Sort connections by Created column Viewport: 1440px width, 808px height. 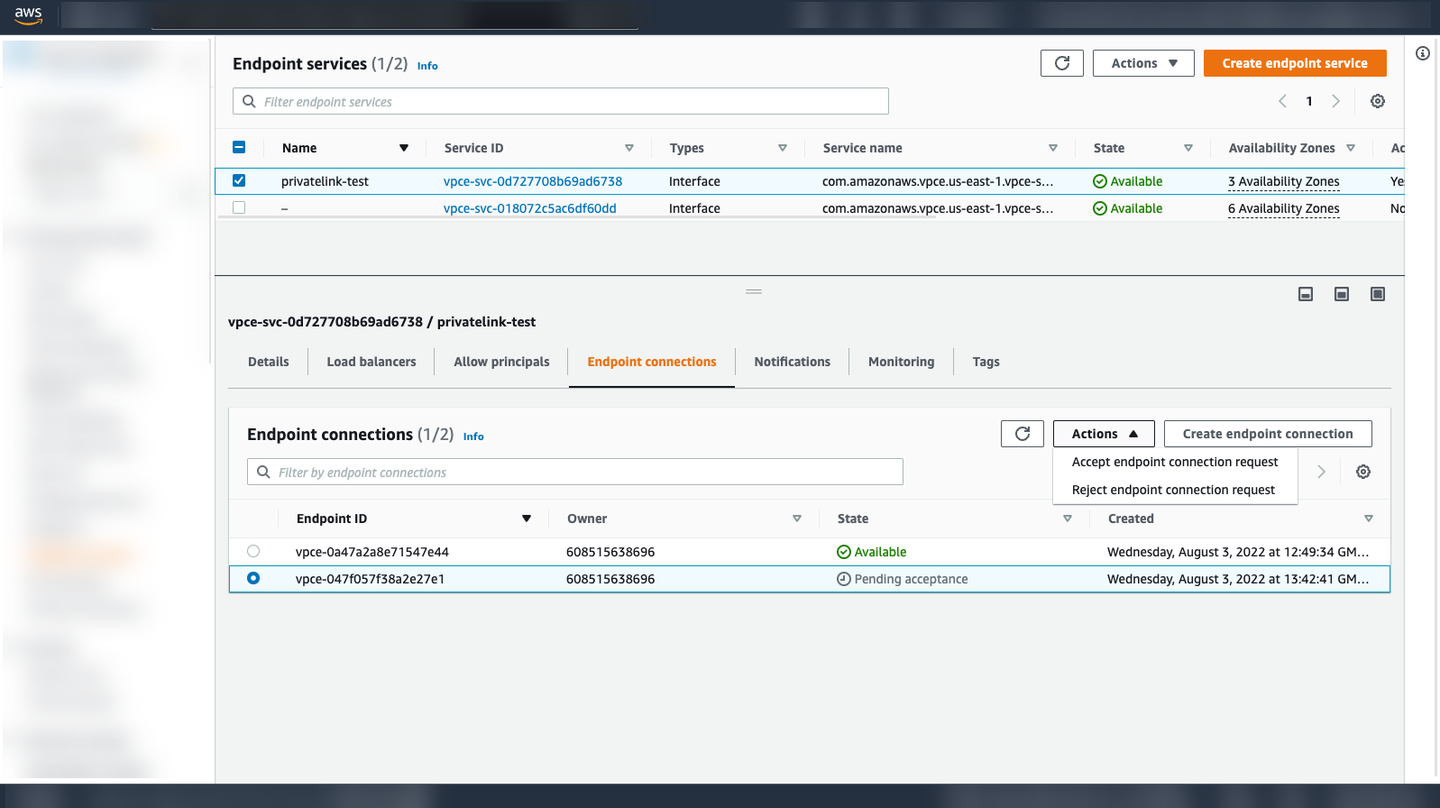point(1368,518)
